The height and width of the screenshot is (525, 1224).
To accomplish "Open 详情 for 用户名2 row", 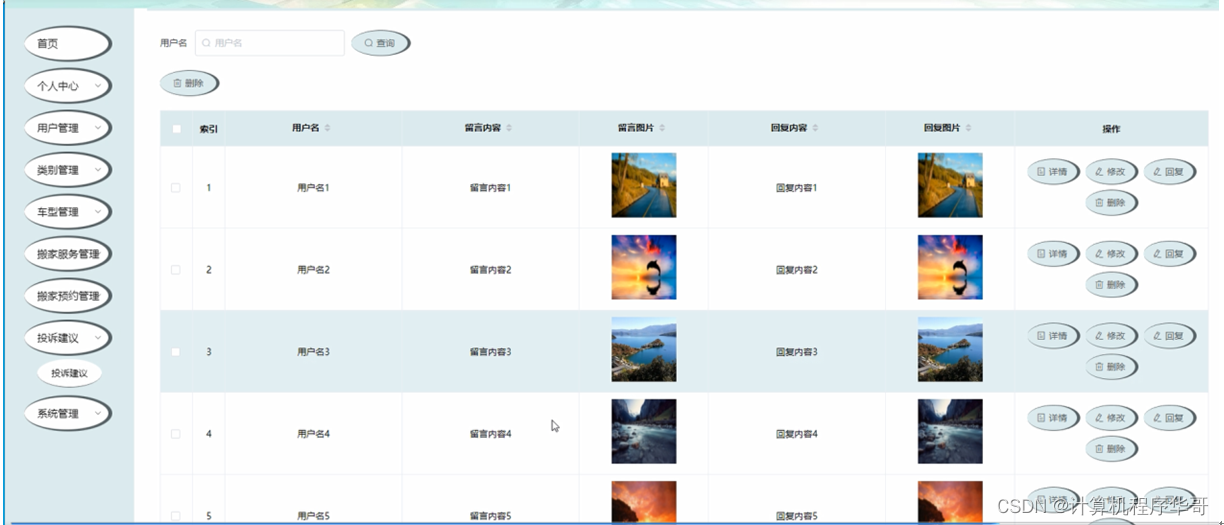I will 1053,254.
